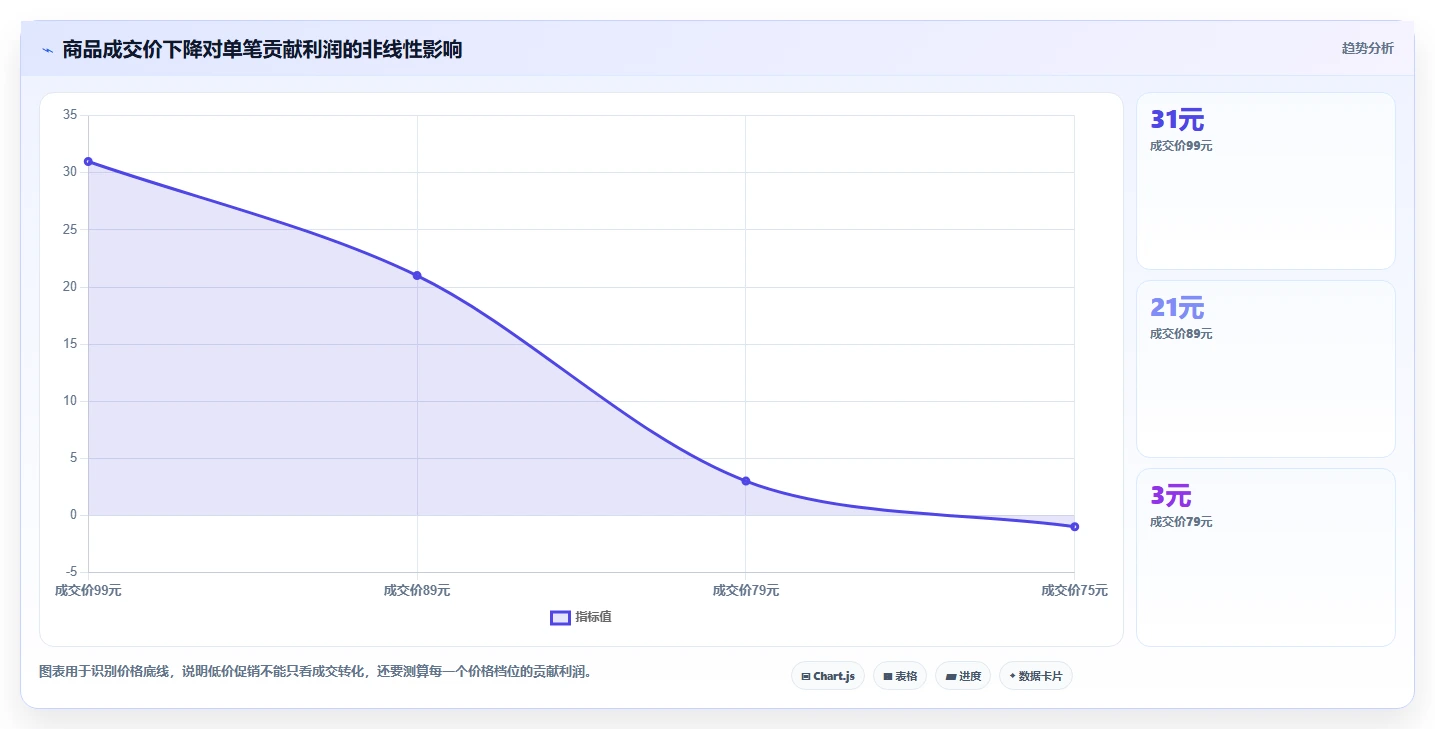Click the data point at 成交价75元
Screen dimensions: 1435x729
(1075, 526)
